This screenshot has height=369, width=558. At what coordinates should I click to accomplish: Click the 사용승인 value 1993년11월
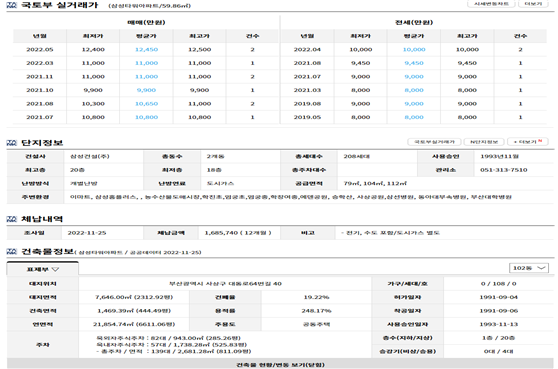tap(499, 156)
